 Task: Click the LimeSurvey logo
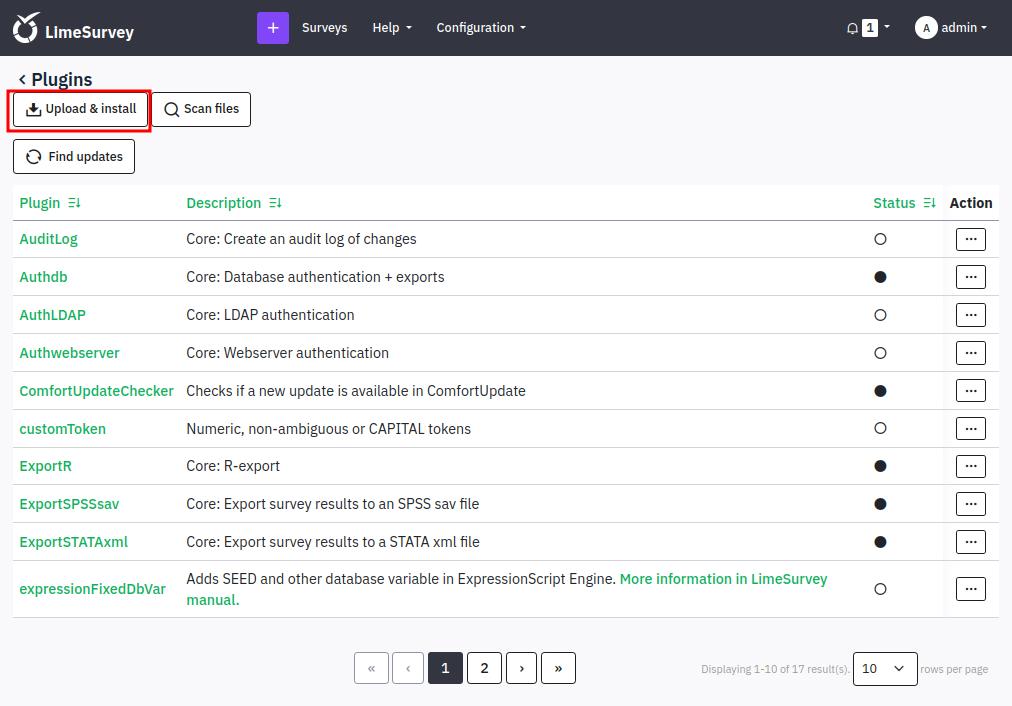point(73,28)
